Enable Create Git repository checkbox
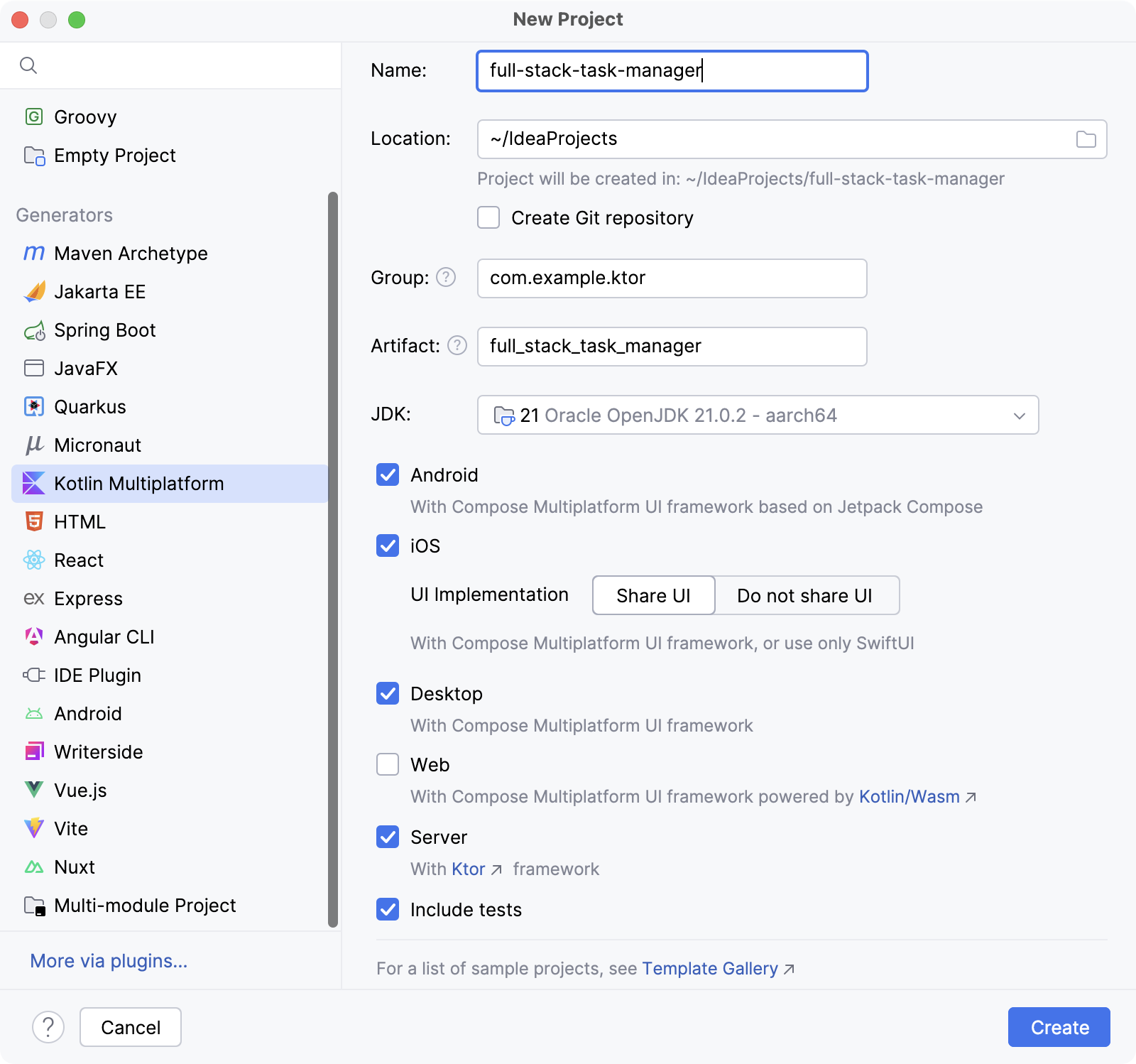The height and width of the screenshot is (1064, 1136). coord(488,217)
